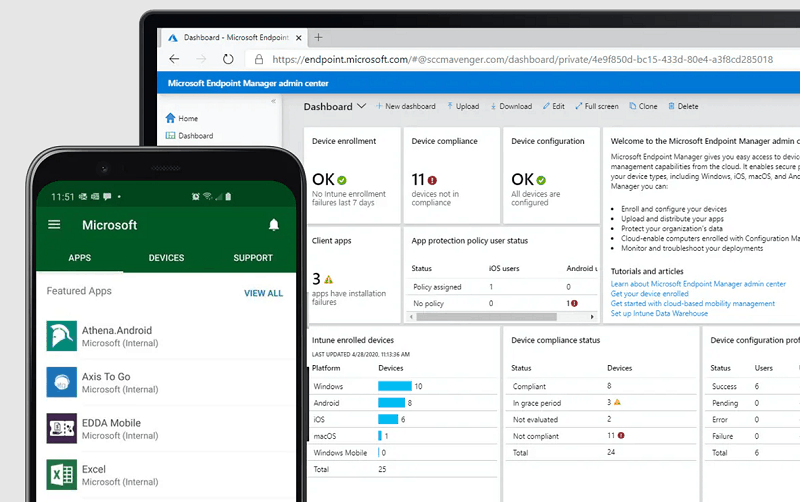800x502 pixels.
Task: Tap the EDDA Mobile app icon
Action: [x=62, y=429]
